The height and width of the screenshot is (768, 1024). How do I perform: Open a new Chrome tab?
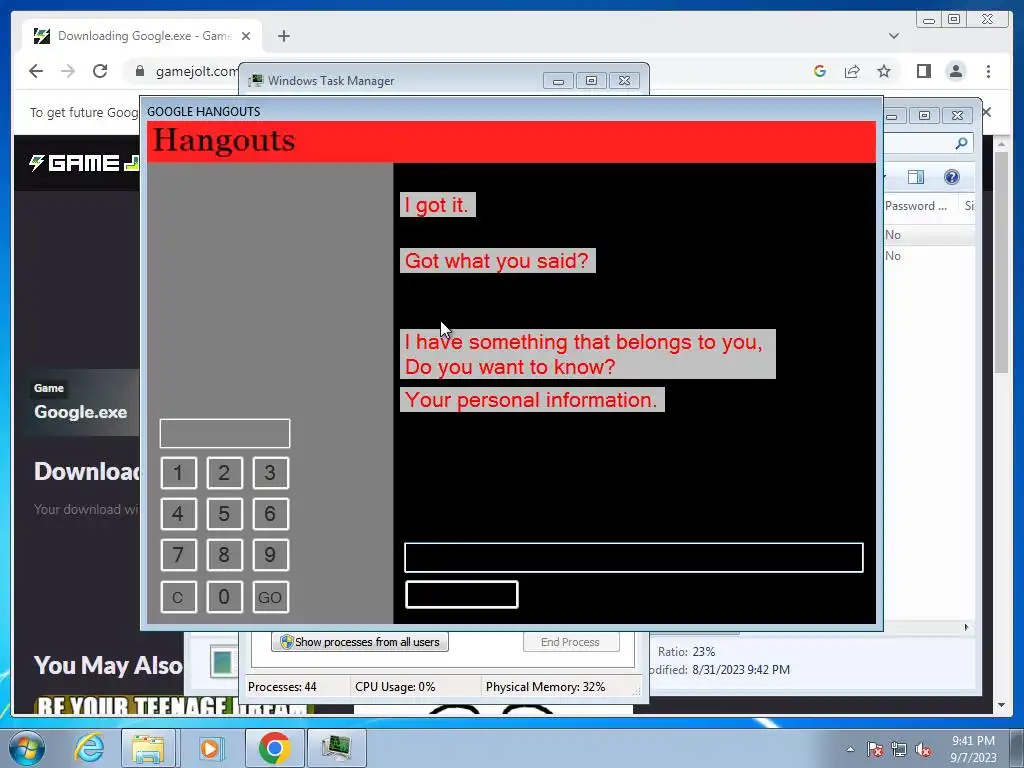point(283,36)
